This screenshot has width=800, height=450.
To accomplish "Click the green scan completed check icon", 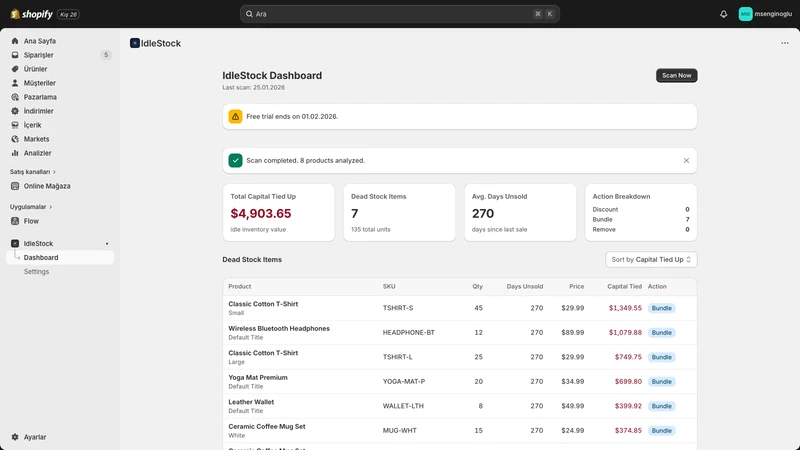I will [x=235, y=160].
